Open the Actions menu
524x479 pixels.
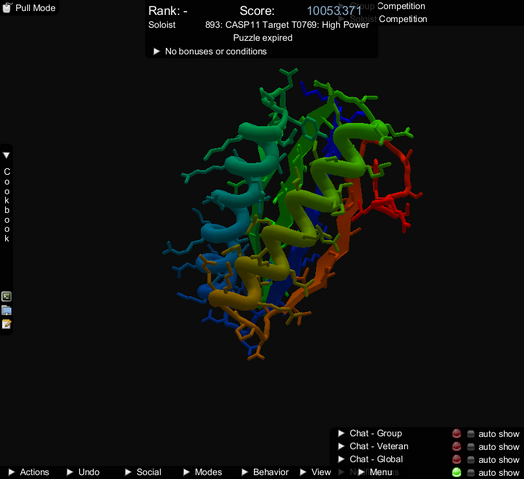click(29, 472)
